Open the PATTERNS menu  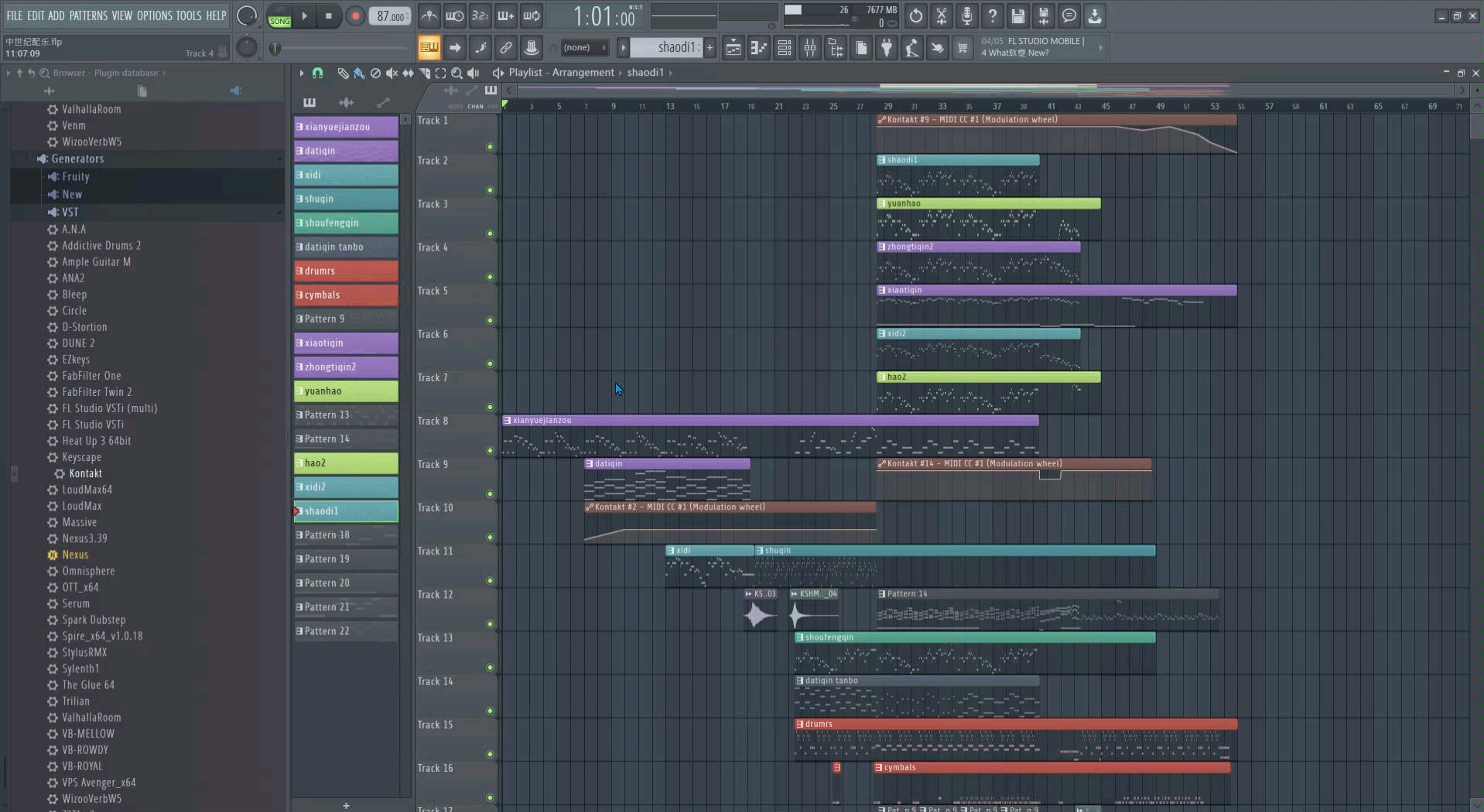click(88, 15)
